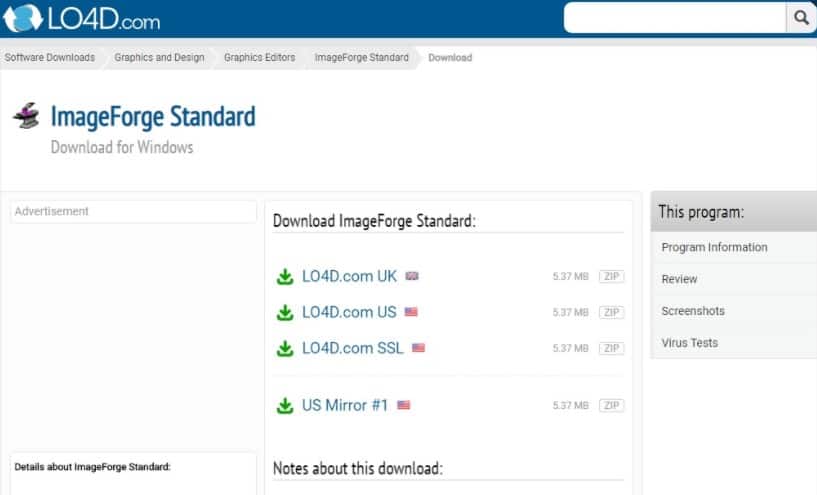Screen dimensions: 817x495
Task: Click green download arrow for LO4D.com US
Action: 285,313
